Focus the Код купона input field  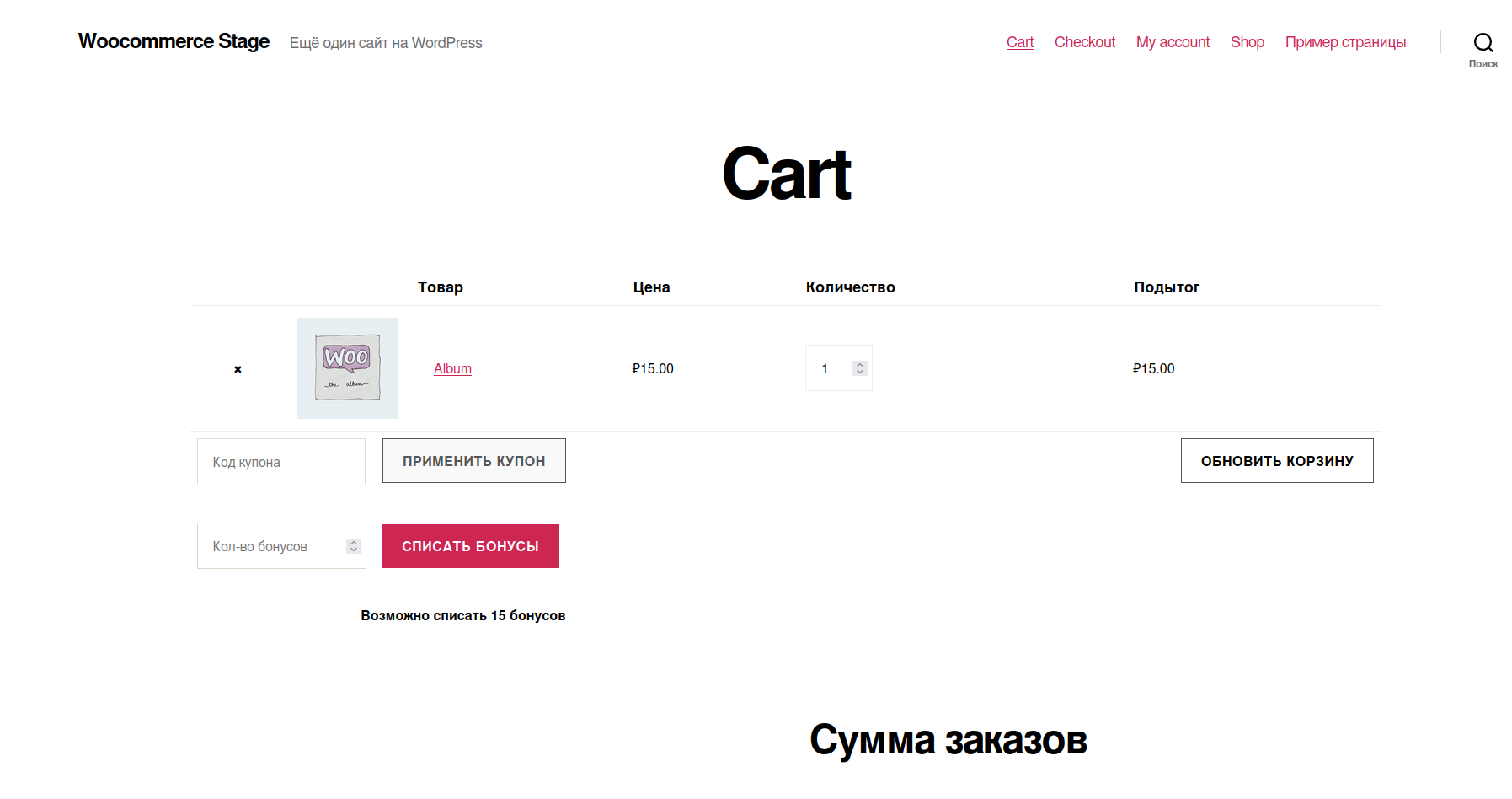click(280, 462)
